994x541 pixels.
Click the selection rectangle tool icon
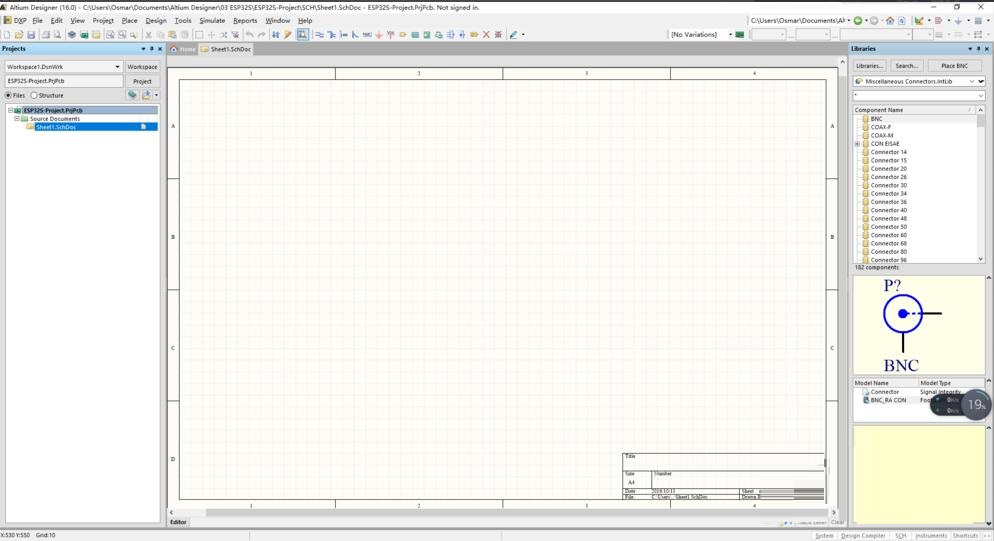(x=198, y=35)
